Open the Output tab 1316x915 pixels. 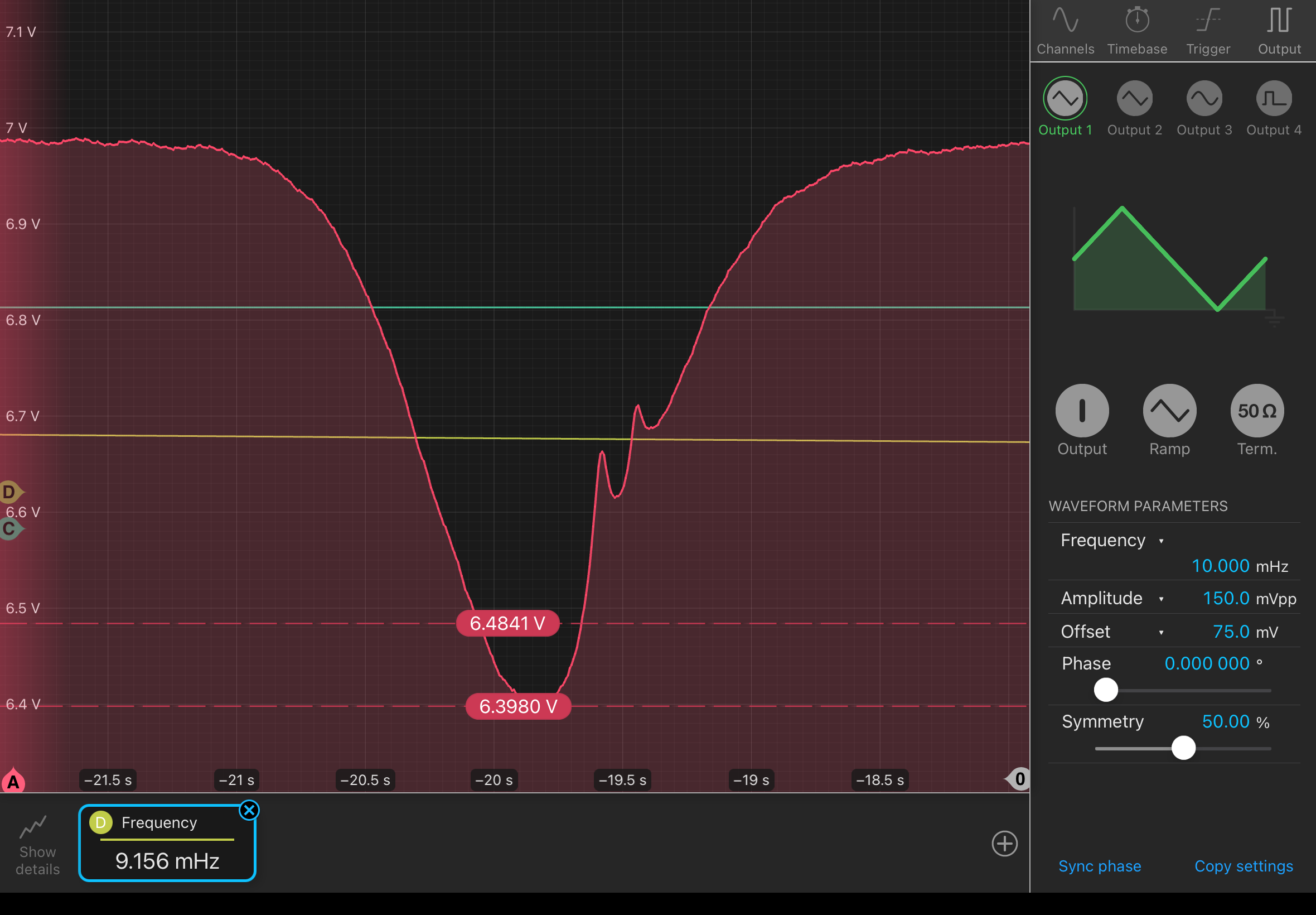click(1279, 31)
